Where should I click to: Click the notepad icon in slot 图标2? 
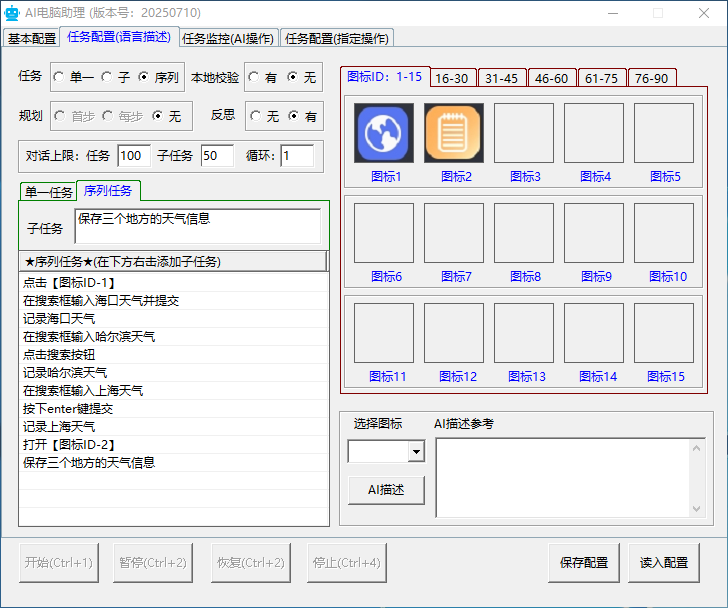point(454,133)
